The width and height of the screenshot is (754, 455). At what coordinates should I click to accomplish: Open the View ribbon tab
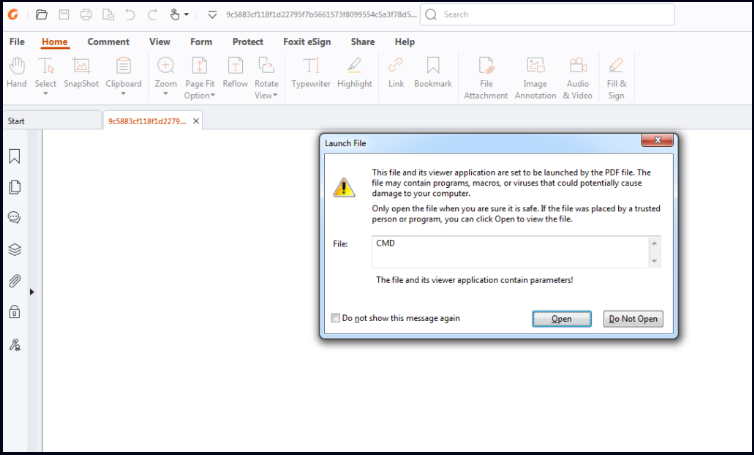point(160,42)
